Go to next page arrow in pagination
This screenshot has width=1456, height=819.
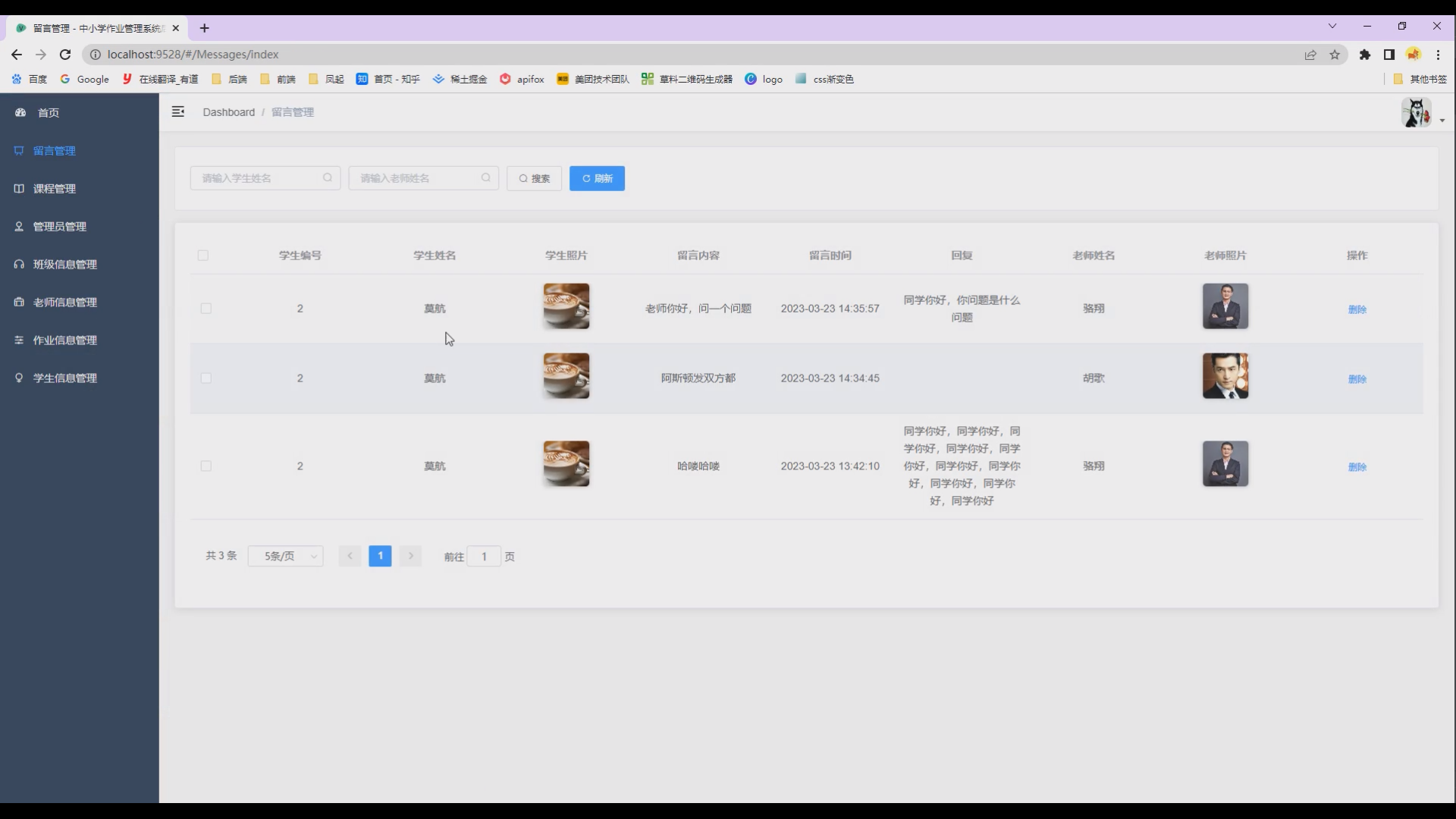(x=410, y=556)
